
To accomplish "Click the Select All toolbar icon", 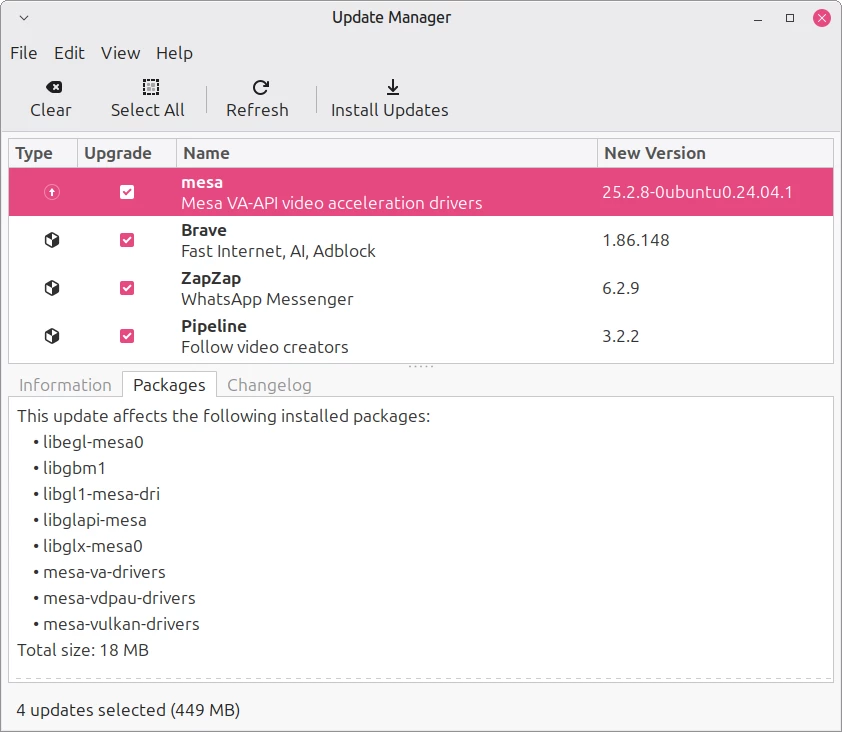I will point(151,87).
